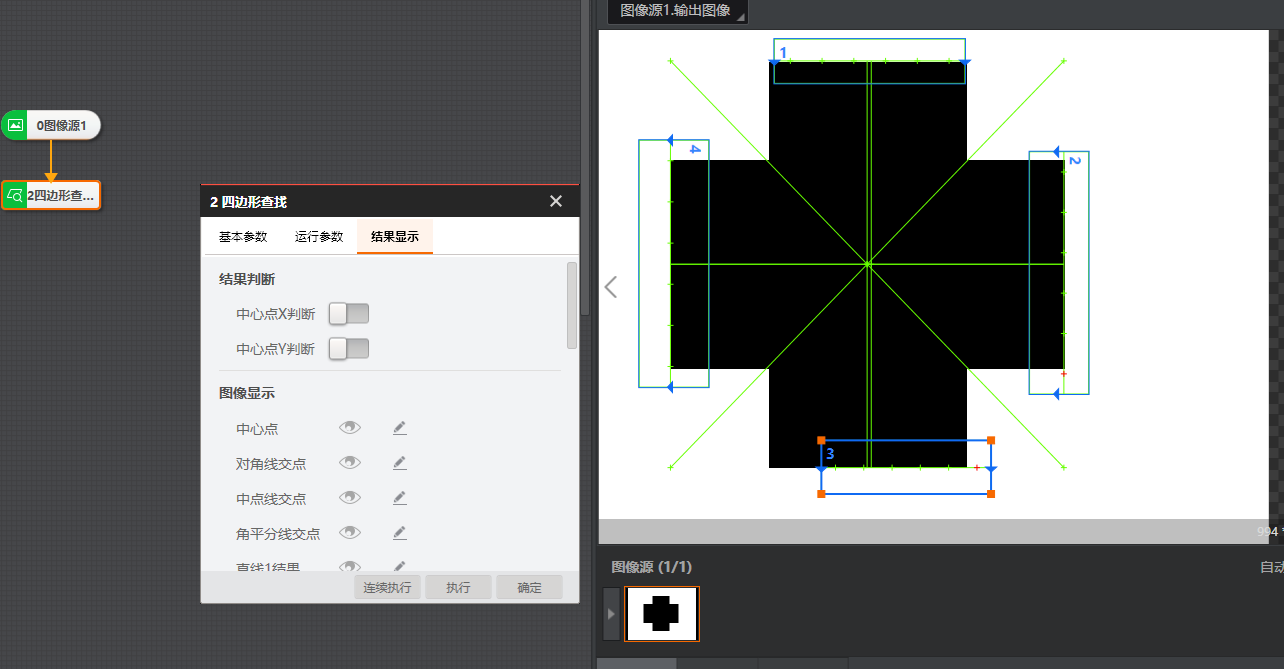Viewport: 1284px width, 669px height.
Task: Toggle visibility of 对角线交点
Action: coord(349,463)
